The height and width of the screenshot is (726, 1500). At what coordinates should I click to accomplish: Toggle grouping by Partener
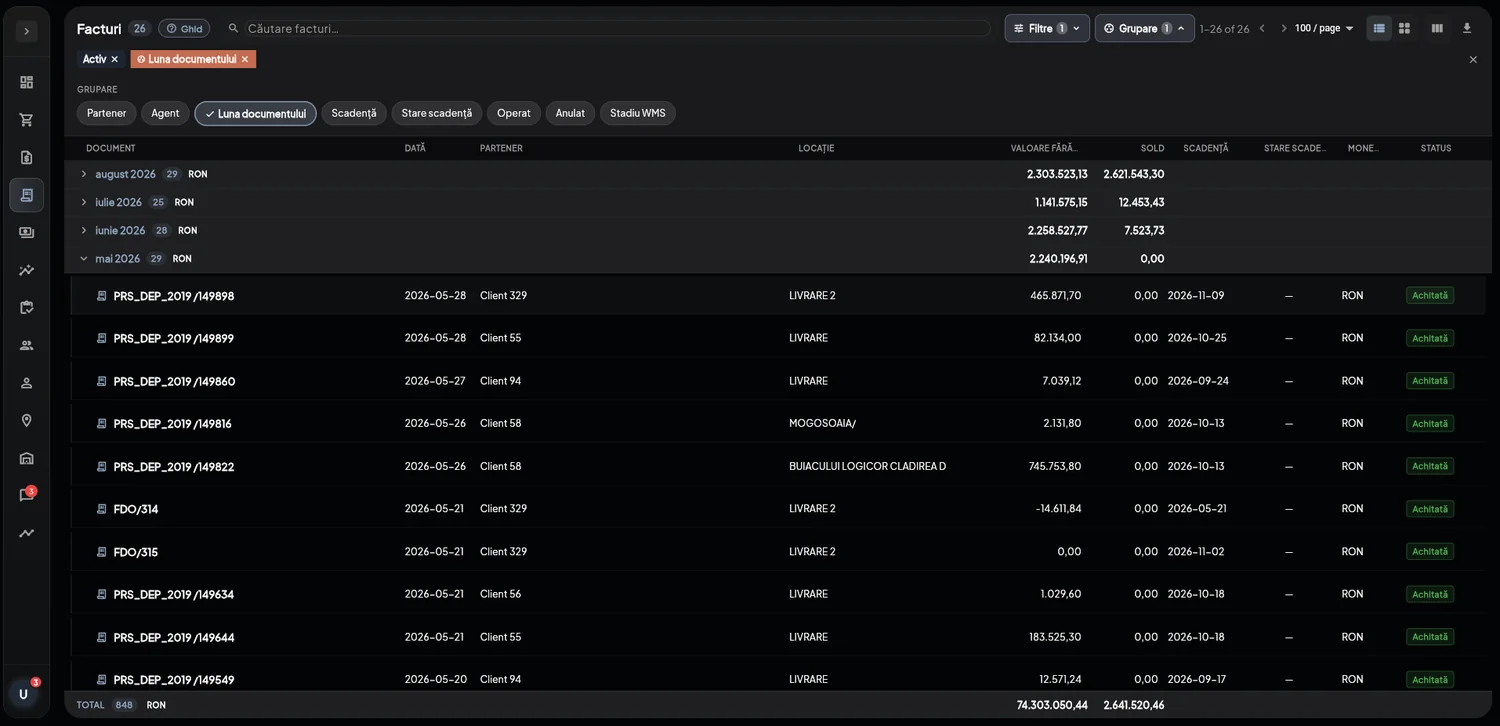click(x=107, y=113)
